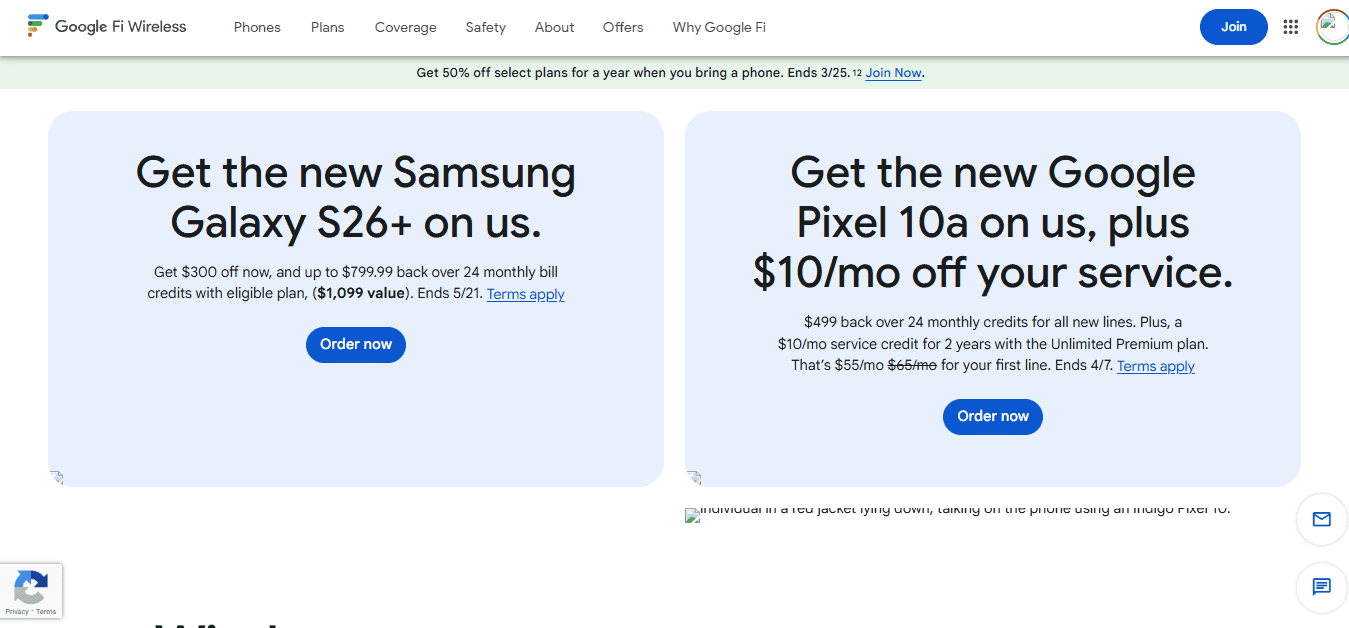Open Terms apply for the Pixel 10a offer

pos(1155,365)
